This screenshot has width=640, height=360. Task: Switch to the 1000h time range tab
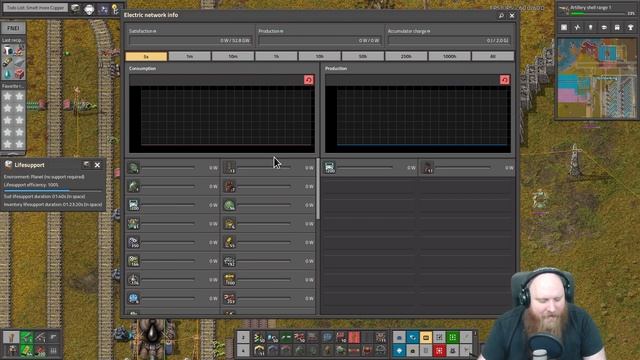pos(449,56)
